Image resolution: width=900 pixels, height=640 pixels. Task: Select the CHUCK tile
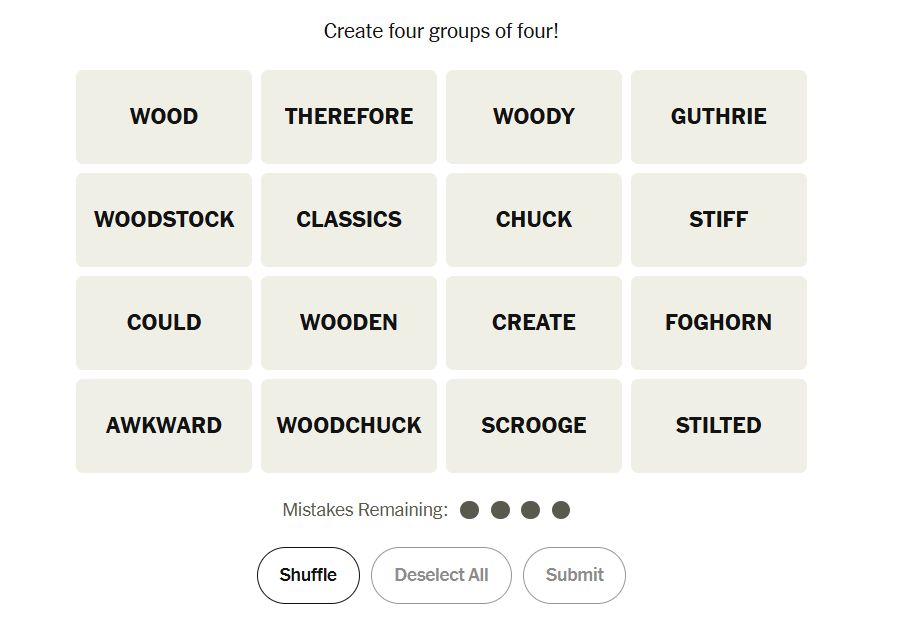click(534, 220)
